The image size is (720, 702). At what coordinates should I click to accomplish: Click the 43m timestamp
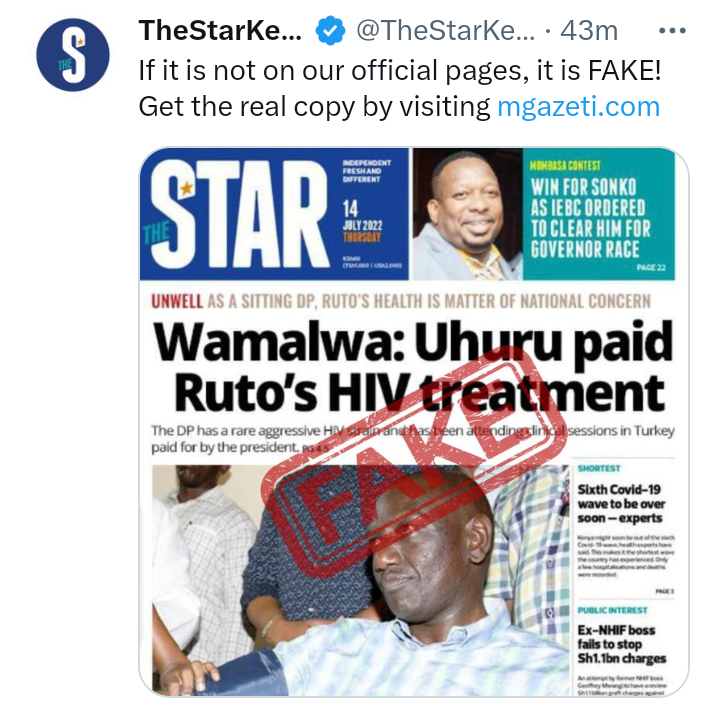589,31
